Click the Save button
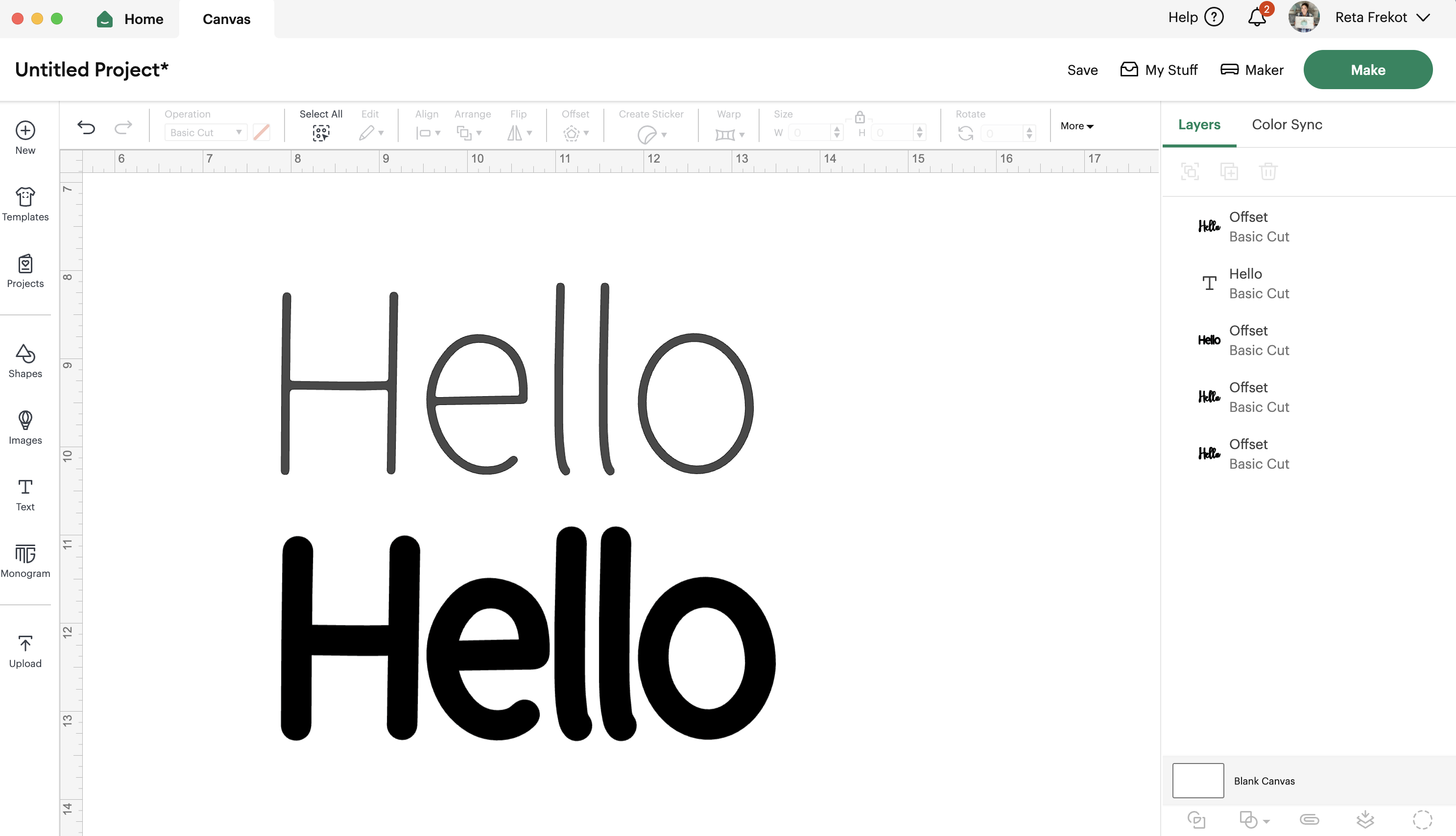This screenshot has height=836, width=1456. 1082,70
